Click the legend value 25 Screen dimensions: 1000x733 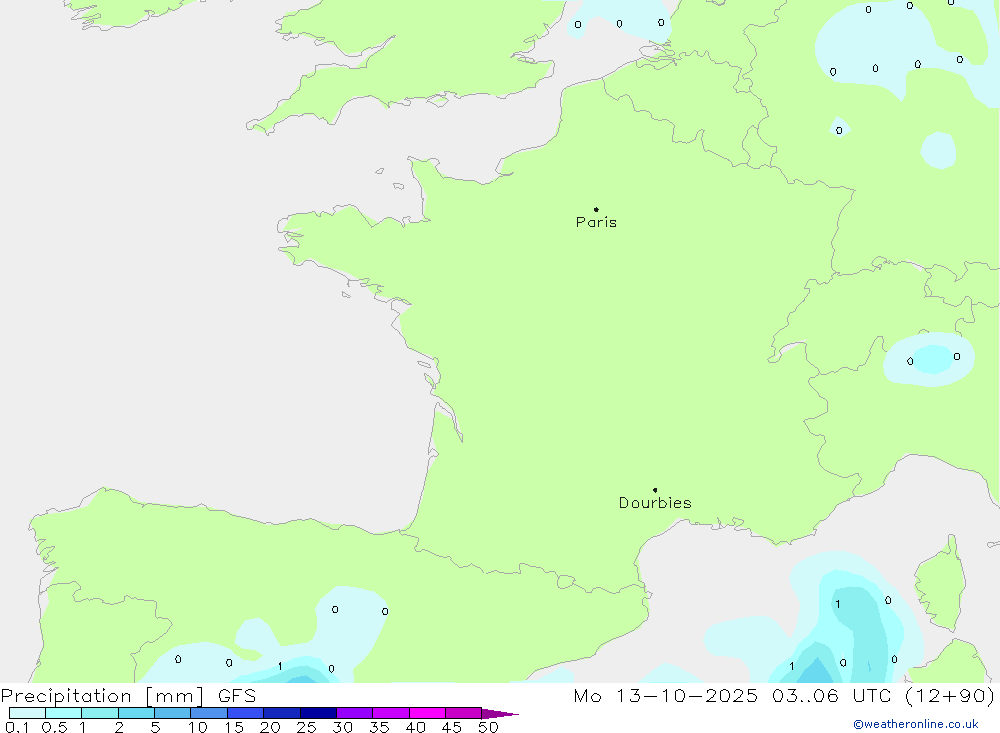pos(307,727)
